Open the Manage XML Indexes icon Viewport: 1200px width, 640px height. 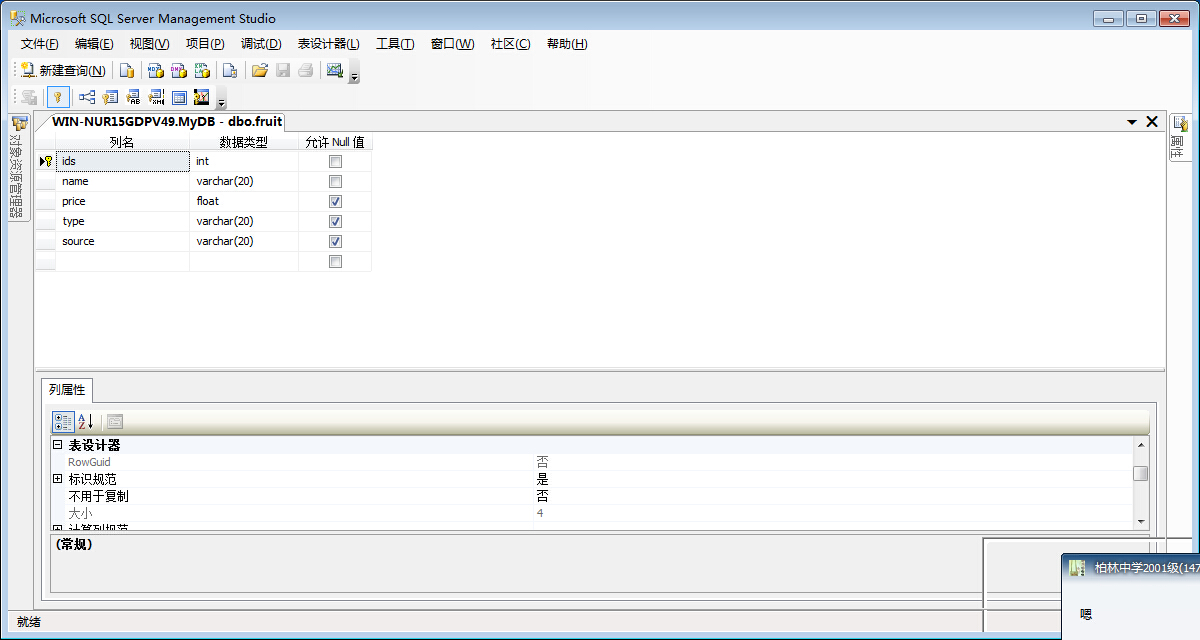[x=156, y=97]
